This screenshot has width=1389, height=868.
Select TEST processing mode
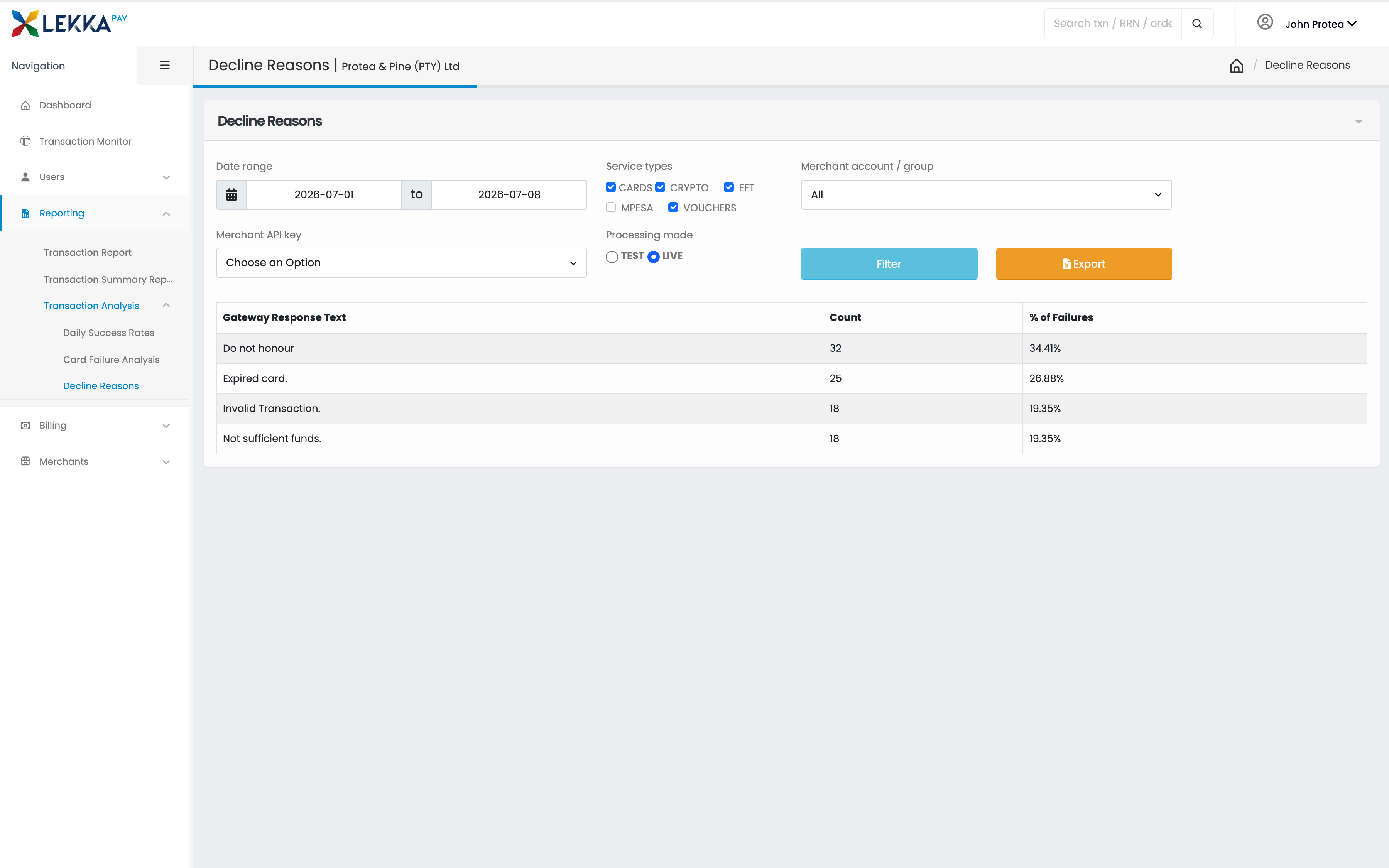612,257
